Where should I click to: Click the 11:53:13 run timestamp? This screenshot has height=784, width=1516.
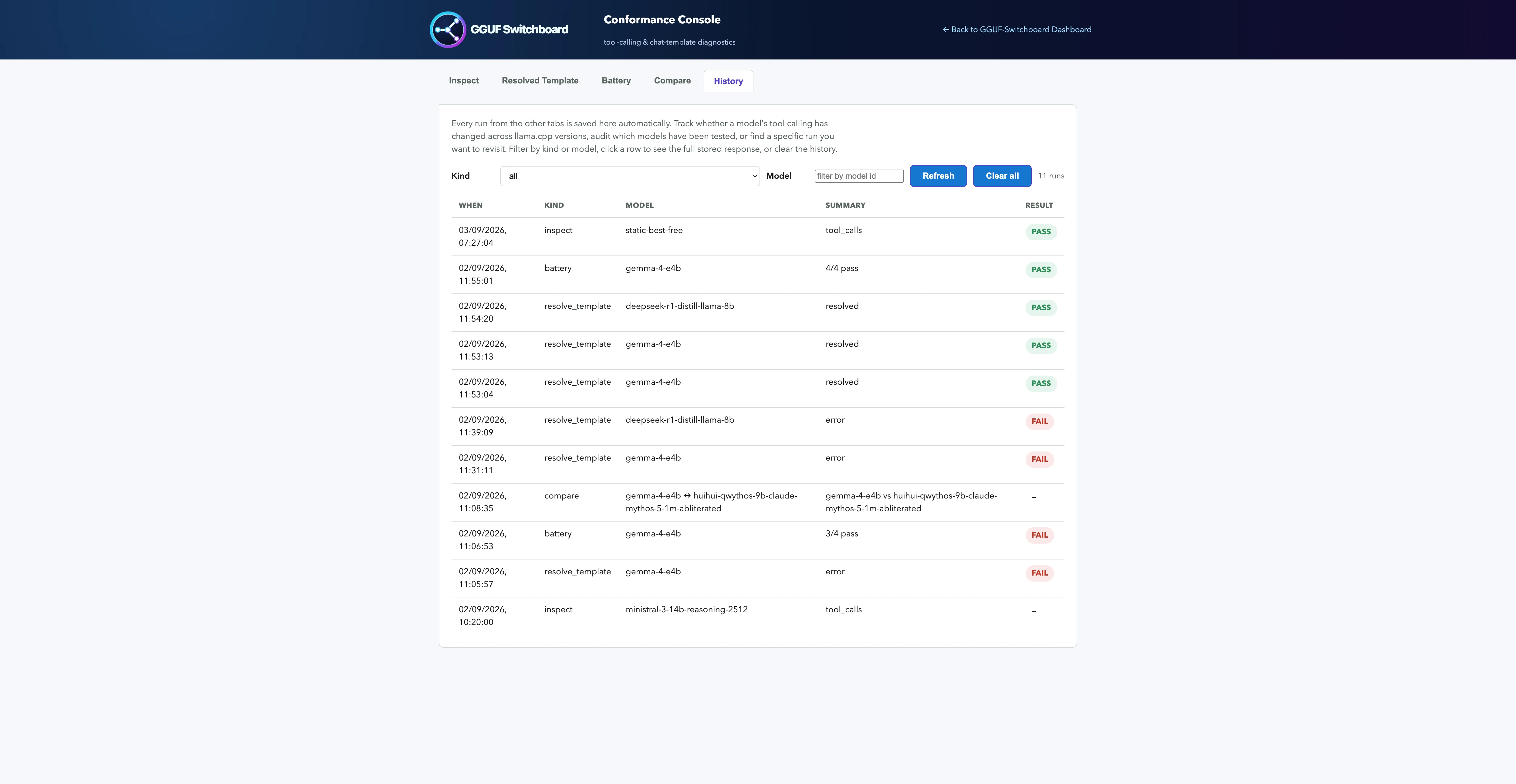(x=482, y=350)
